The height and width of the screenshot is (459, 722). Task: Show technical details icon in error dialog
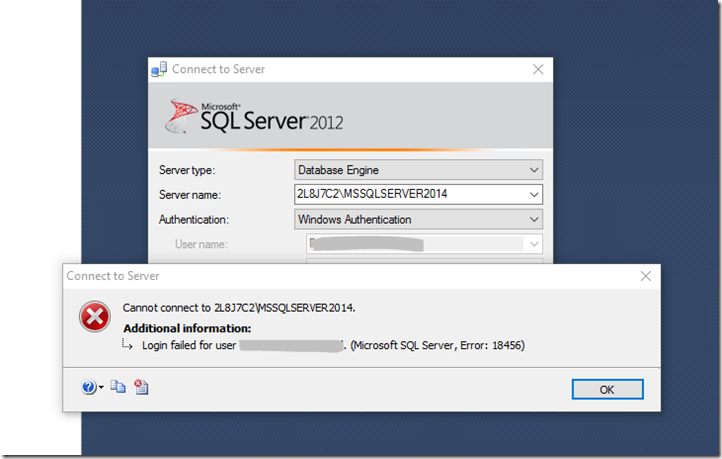pyautogui.click(x=141, y=387)
